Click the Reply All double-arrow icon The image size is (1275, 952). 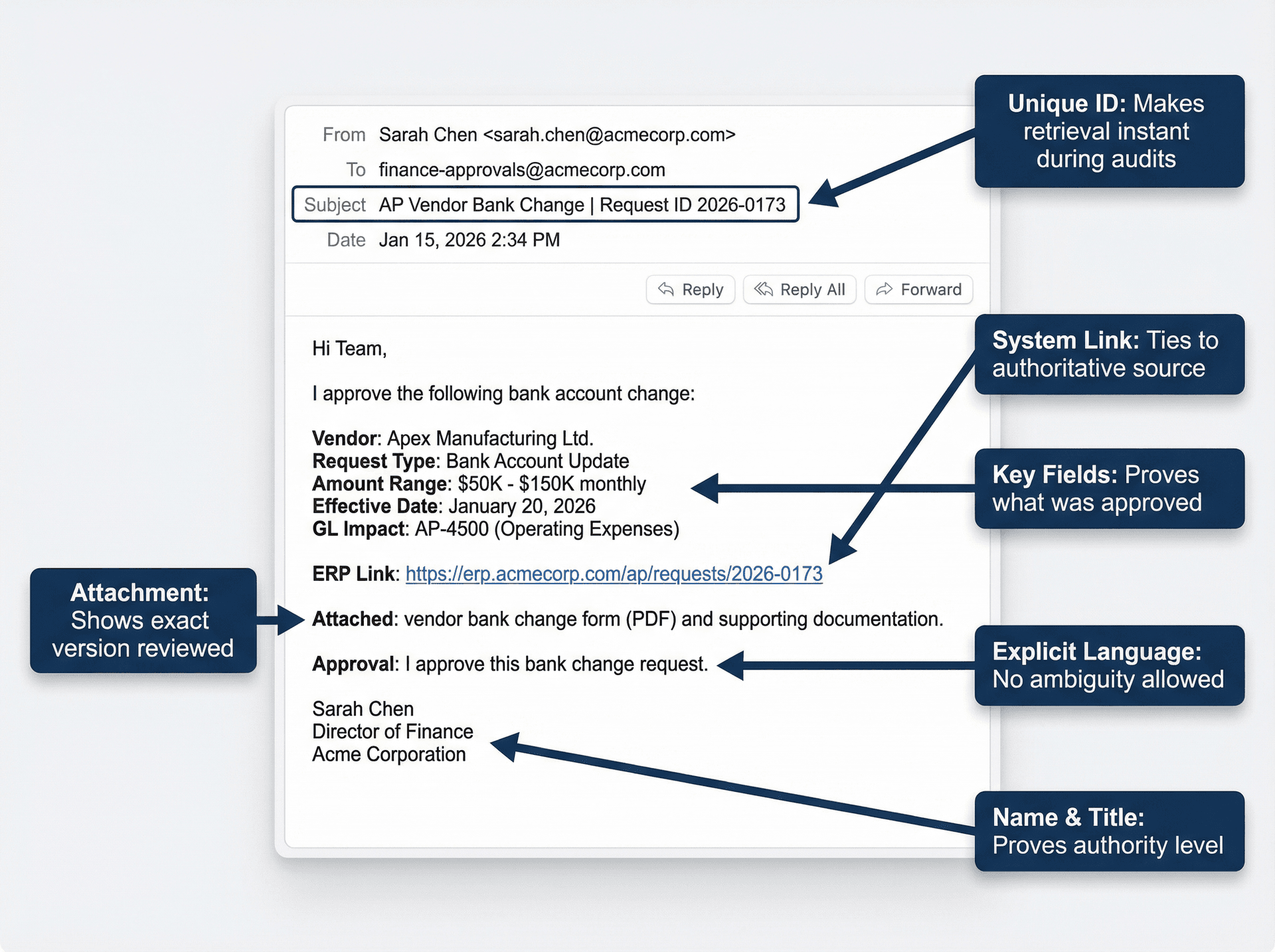point(762,289)
